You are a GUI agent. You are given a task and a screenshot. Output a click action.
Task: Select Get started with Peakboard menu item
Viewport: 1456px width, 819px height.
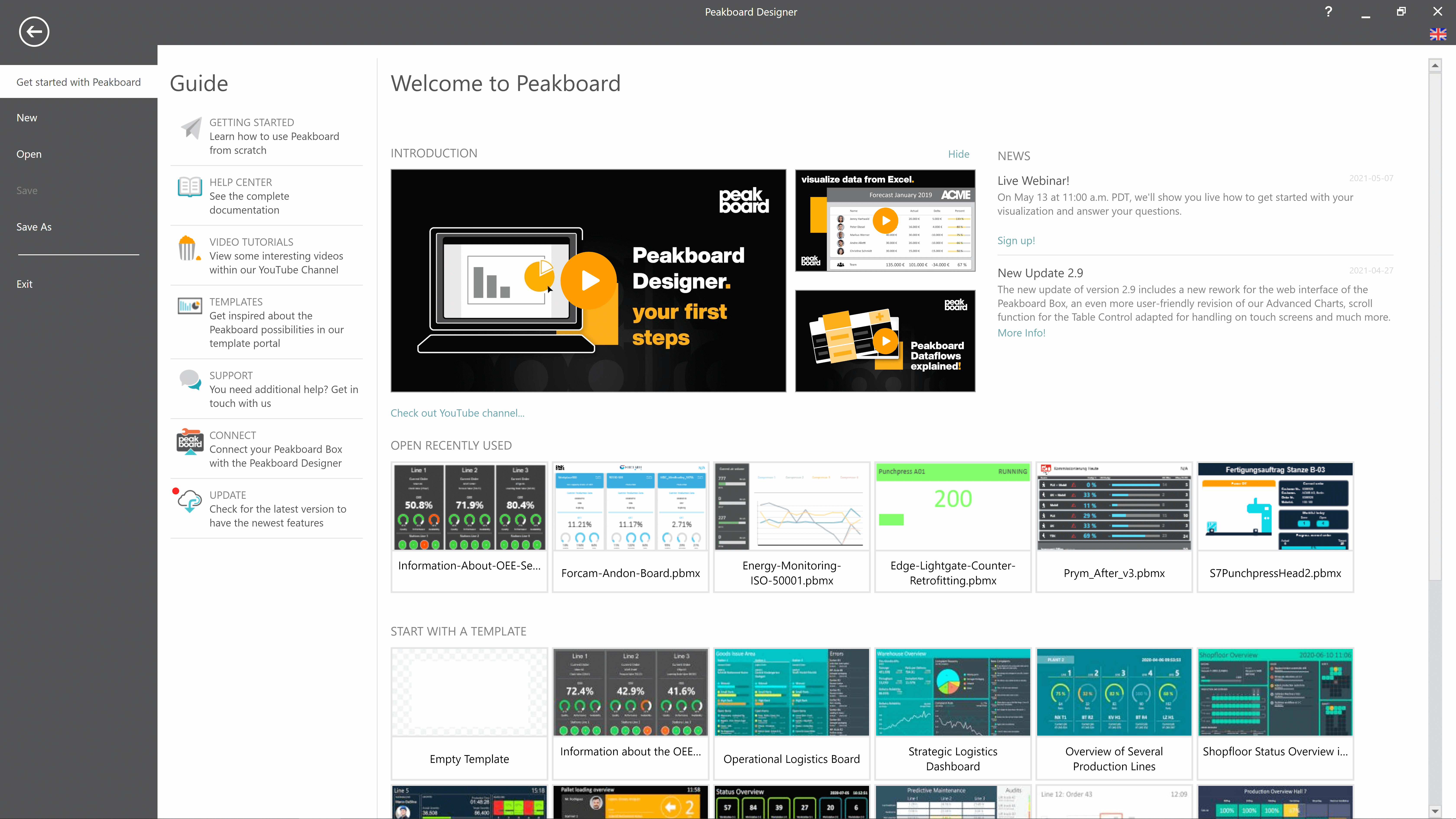click(79, 82)
